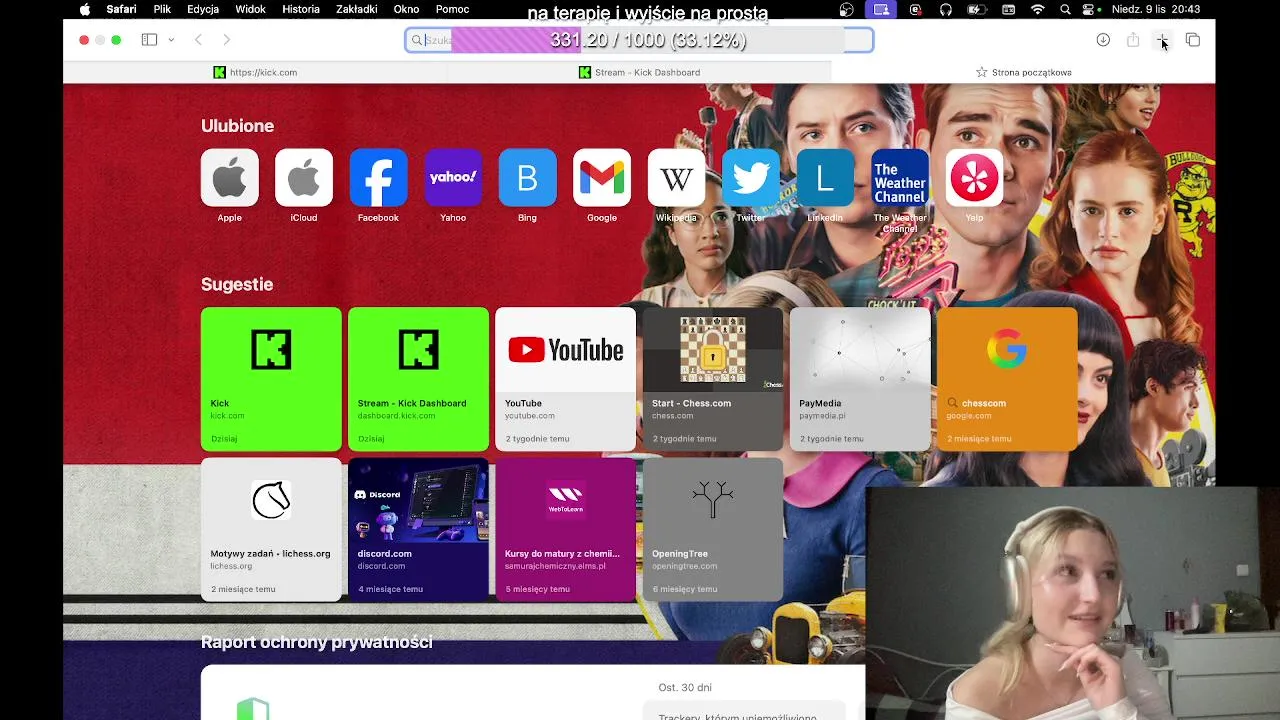
Task: Click the Sugestie section heading
Action: pyautogui.click(x=237, y=284)
